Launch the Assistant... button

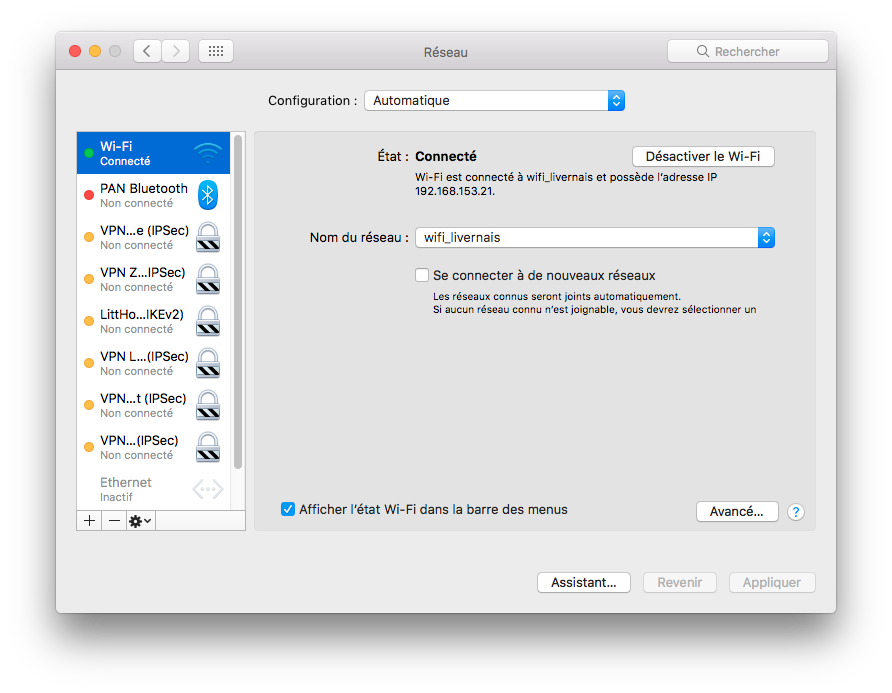pyautogui.click(x=584, y=583)
